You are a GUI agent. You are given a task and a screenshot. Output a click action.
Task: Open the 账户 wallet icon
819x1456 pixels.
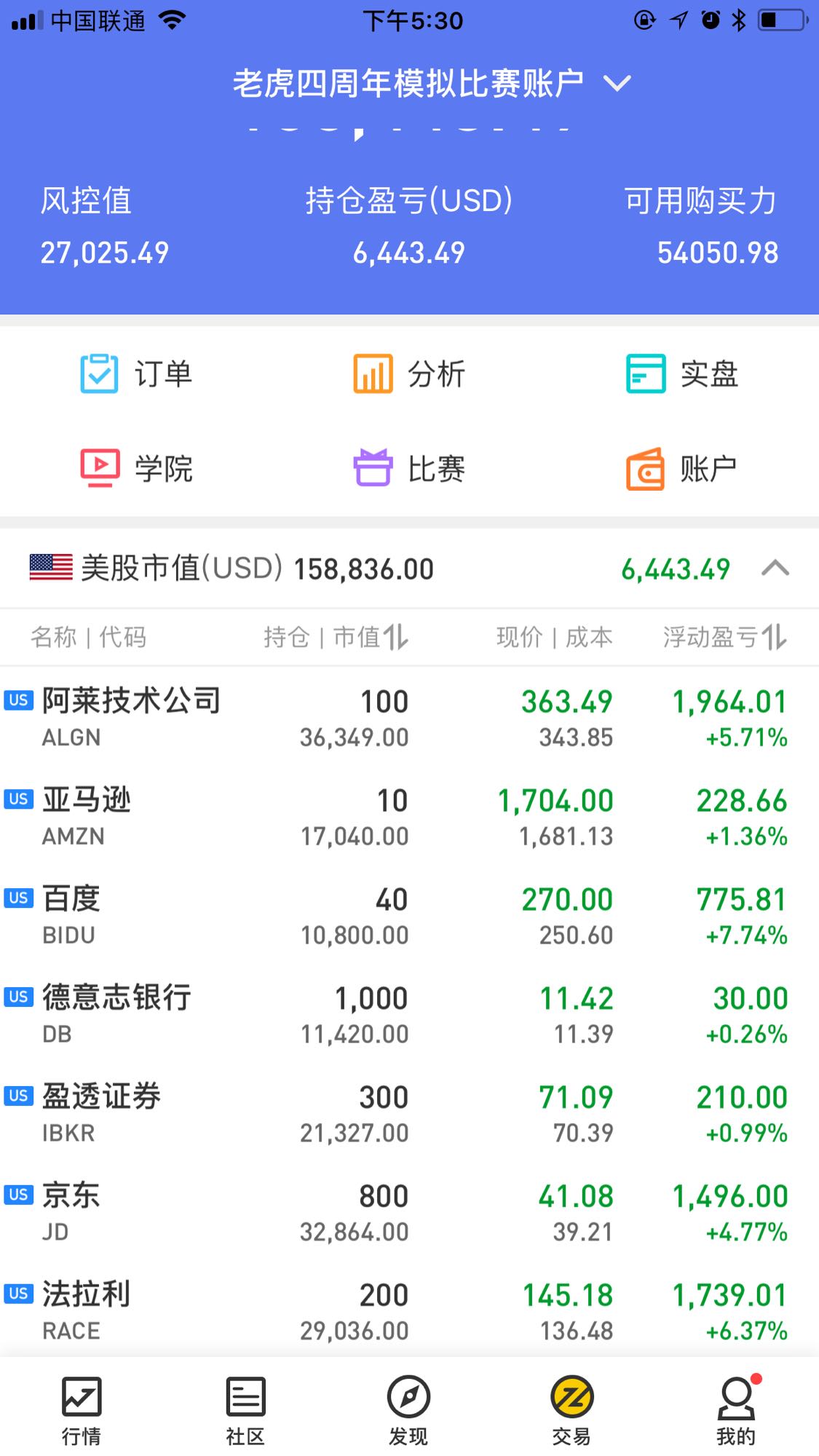(x=646, y=468)
